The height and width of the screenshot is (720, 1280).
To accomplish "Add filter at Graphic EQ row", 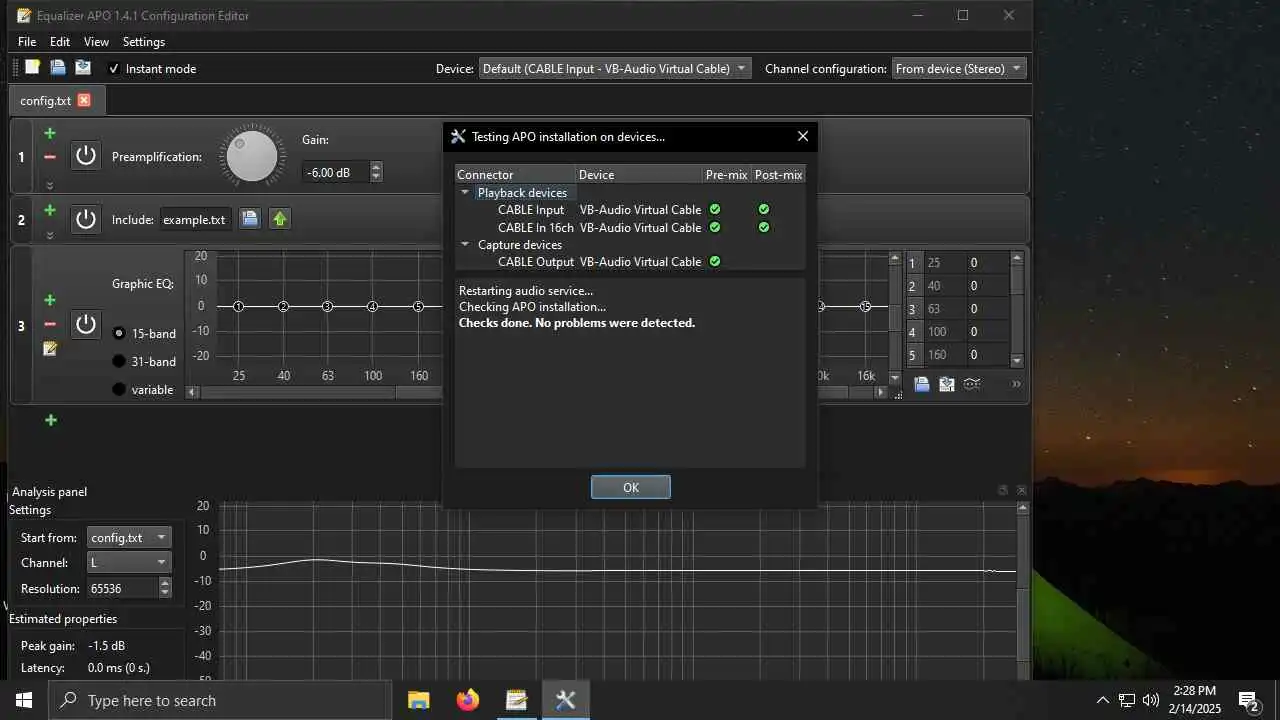I will click(50, 300).
